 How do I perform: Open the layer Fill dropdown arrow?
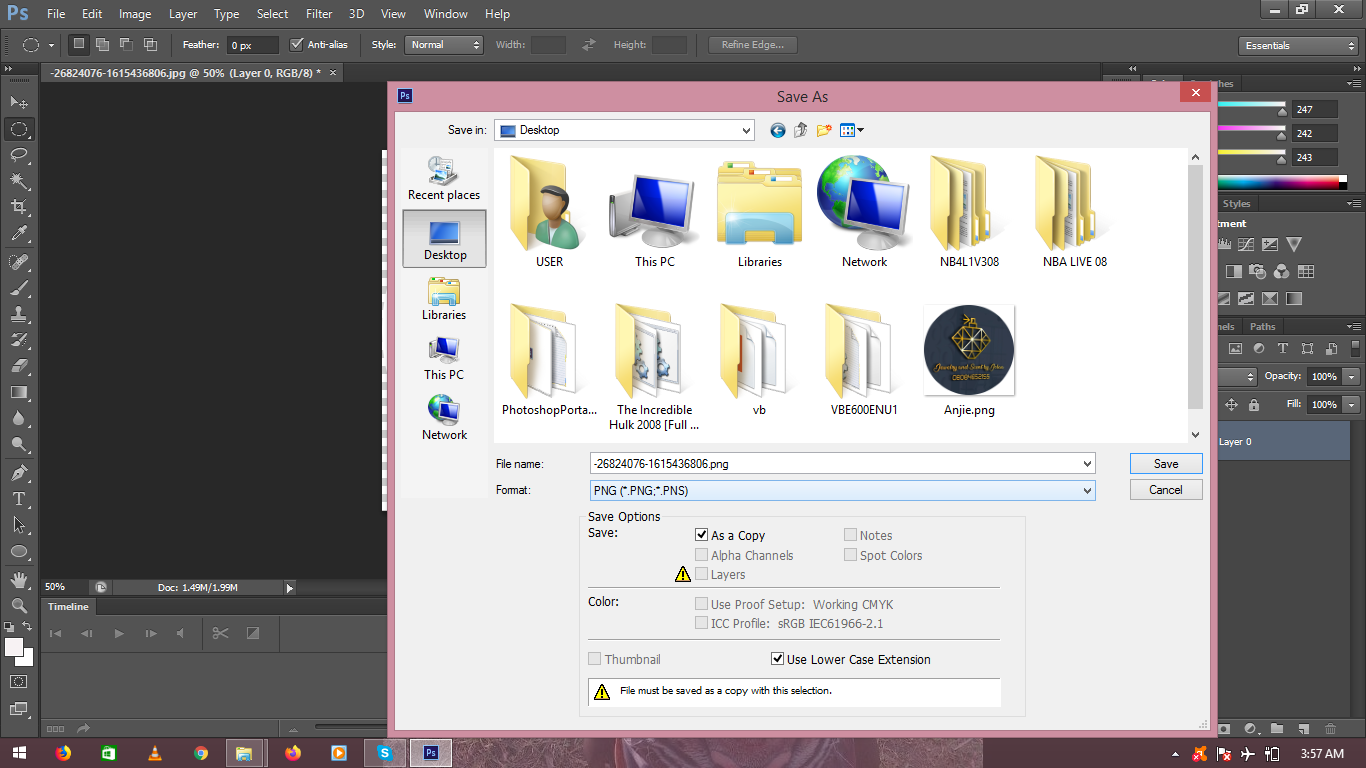coord(1352,405)
